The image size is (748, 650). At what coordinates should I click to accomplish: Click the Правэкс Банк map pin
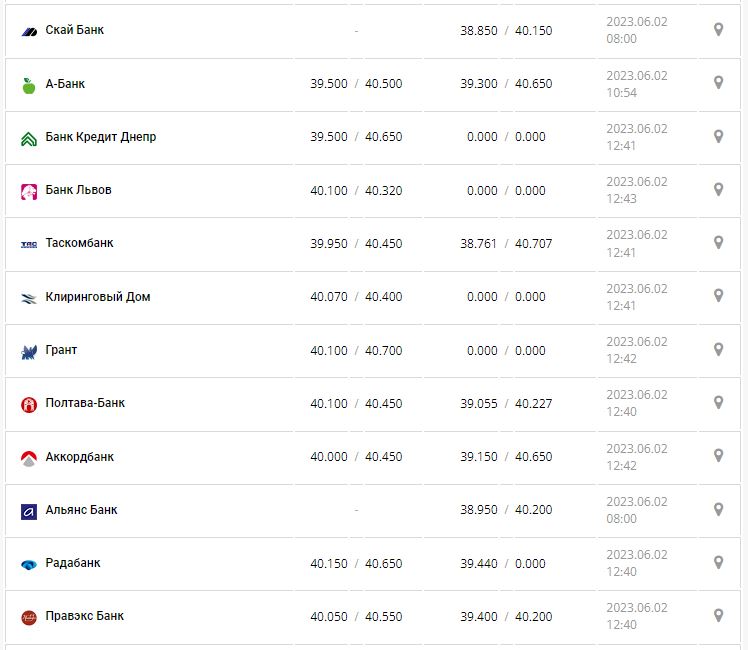718,615
